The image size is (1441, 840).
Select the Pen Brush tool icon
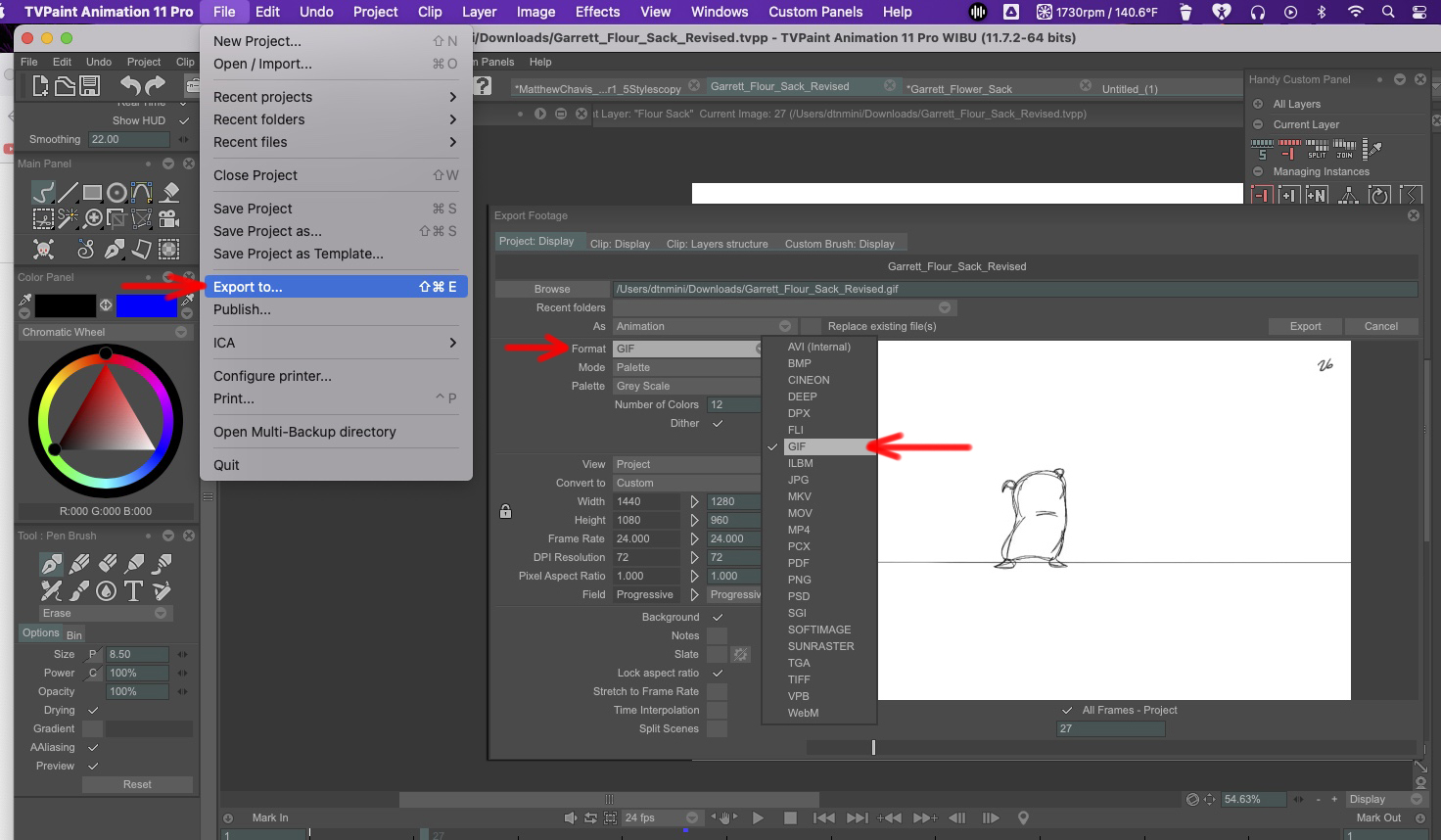(51, 563)
